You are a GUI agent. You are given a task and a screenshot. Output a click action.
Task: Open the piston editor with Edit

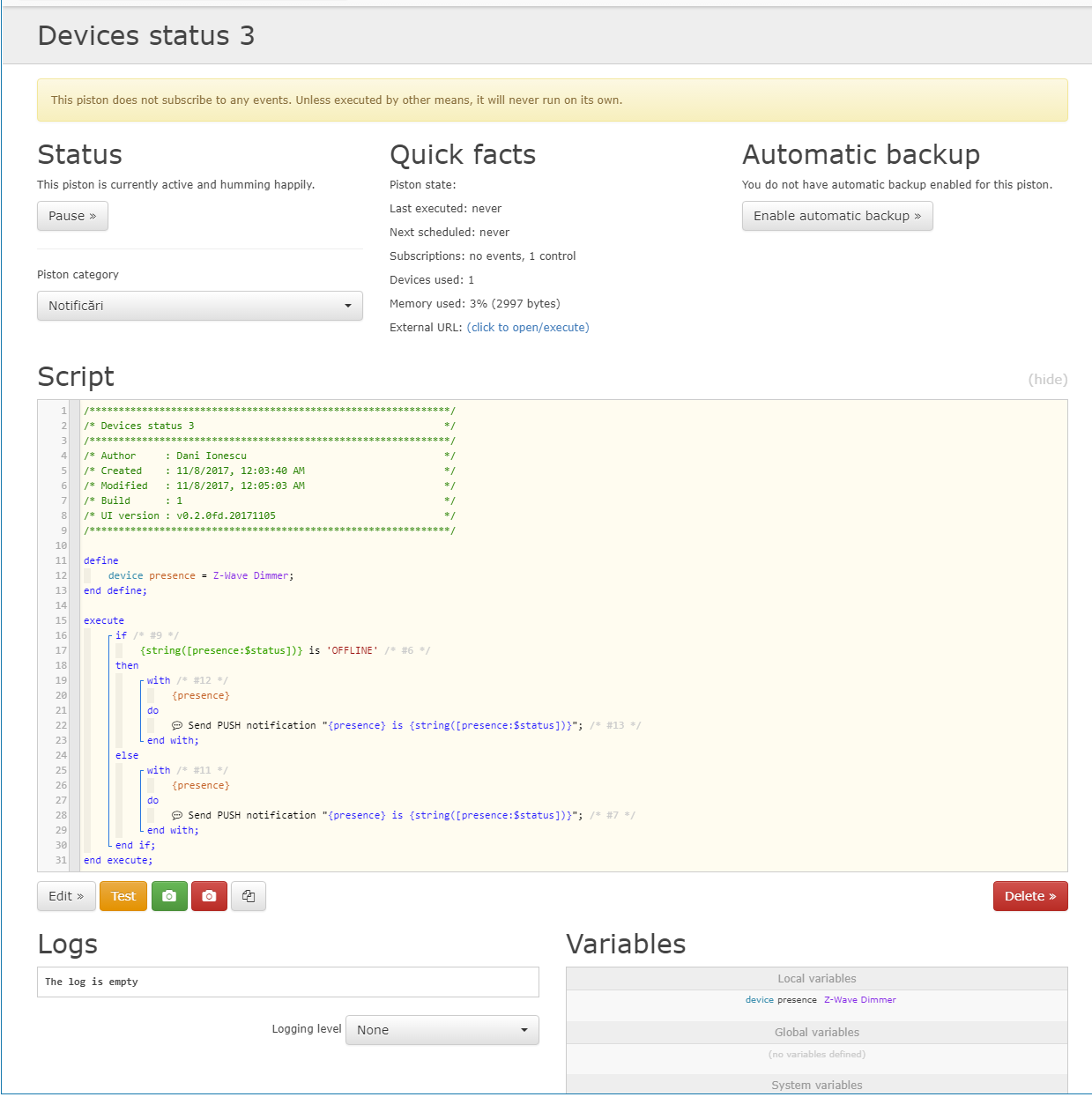tap(66, 896)
